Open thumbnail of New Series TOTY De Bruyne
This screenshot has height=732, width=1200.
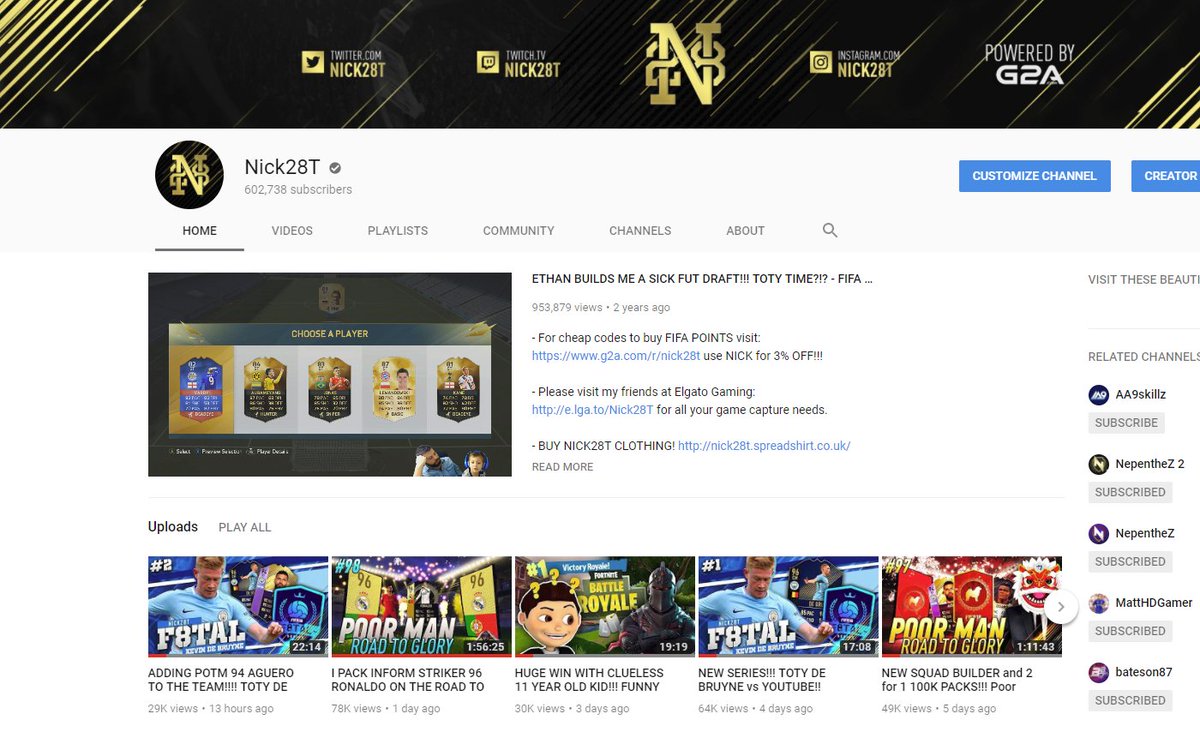point(788,606)
